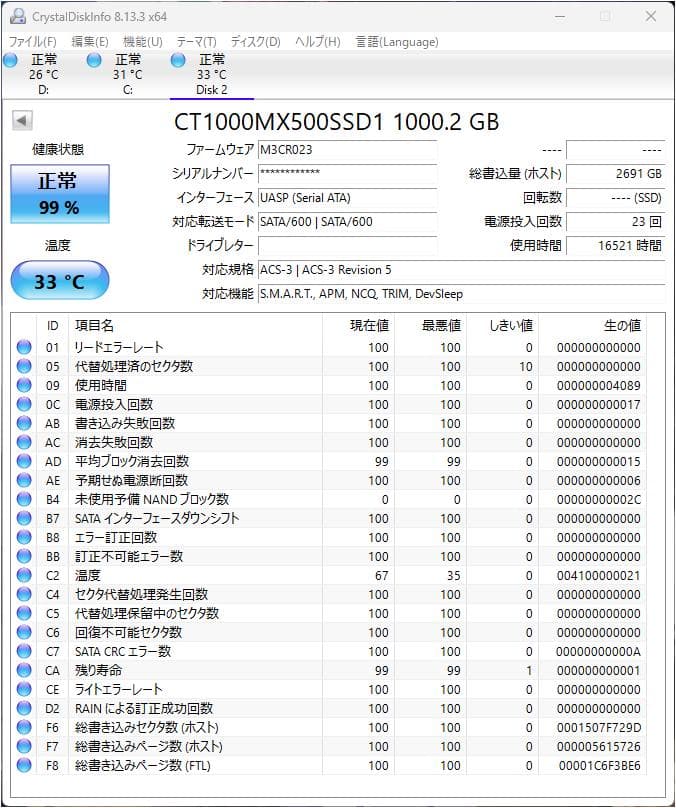The image size is (676, 808).
Task: Click the power on count value 23 回
Action: coord(615,222)
